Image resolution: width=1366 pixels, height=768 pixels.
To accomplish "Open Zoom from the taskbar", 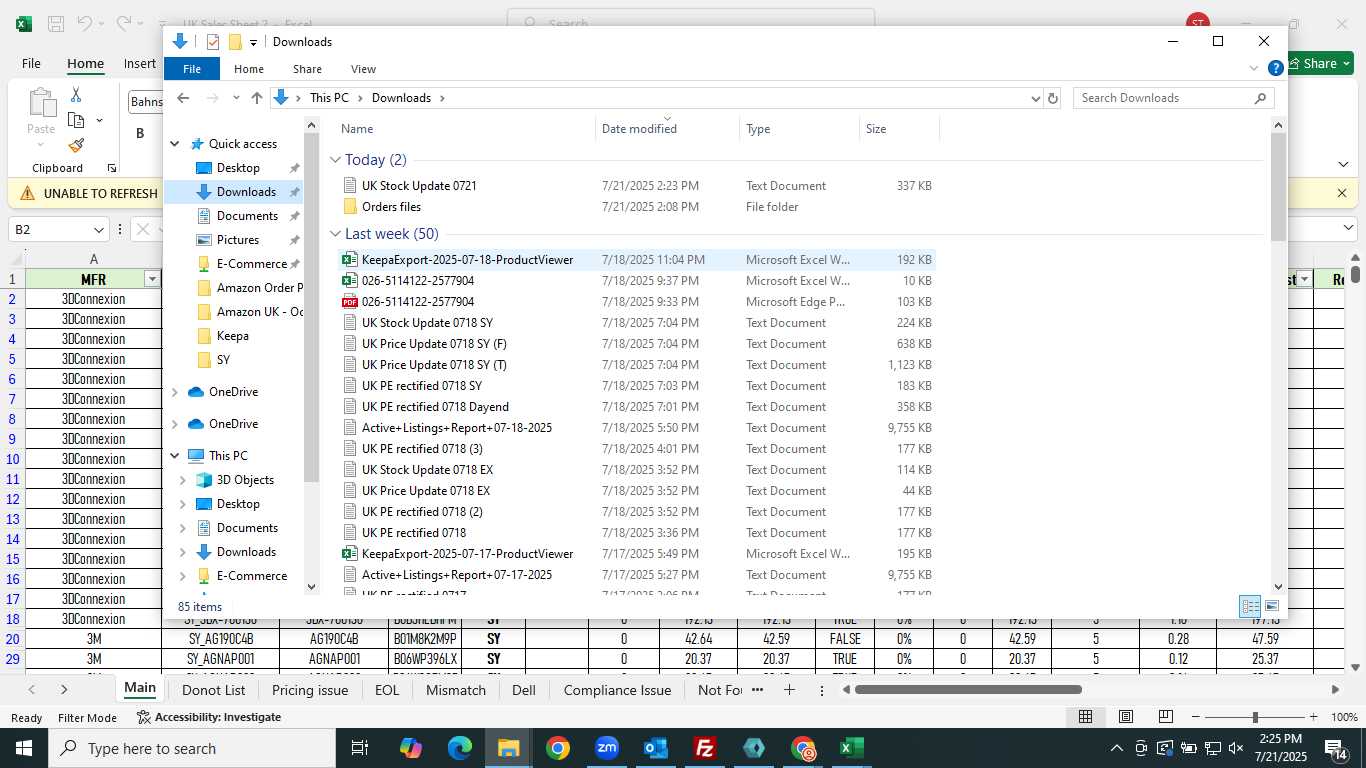I will pyautogui.click(x=607, y=748).
